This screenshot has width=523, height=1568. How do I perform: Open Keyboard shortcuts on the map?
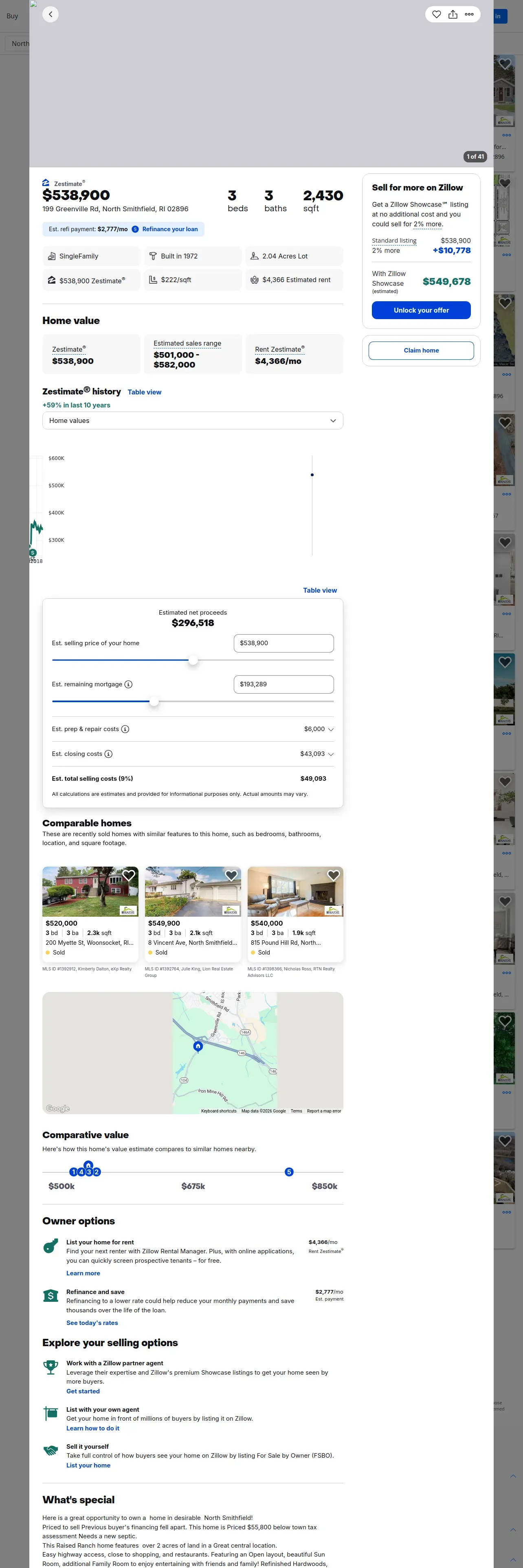coord(219,1111)
